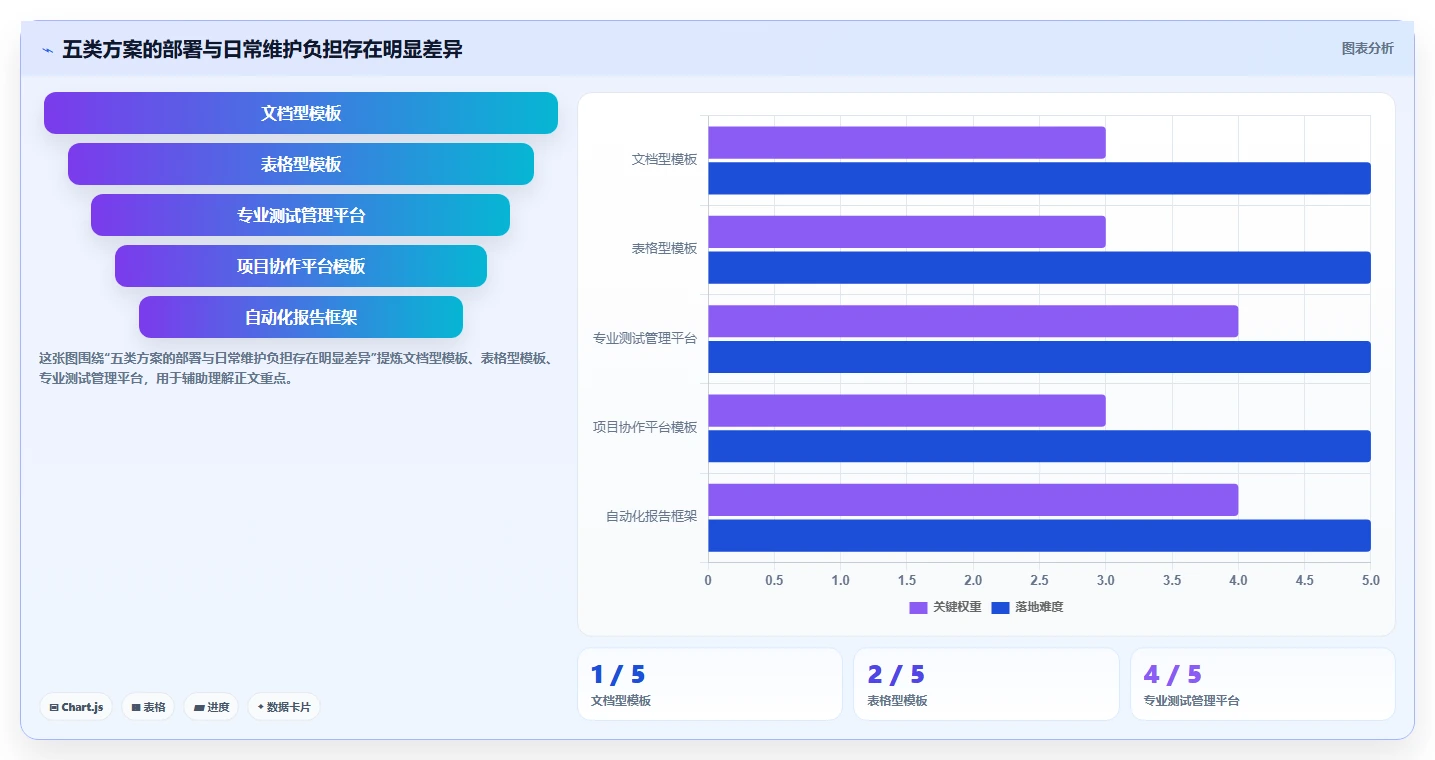
Task: Click the main title 五类方案的部署与日常维护负担存在明显差异
Action: pyautogui.click(x=262, y=49)
